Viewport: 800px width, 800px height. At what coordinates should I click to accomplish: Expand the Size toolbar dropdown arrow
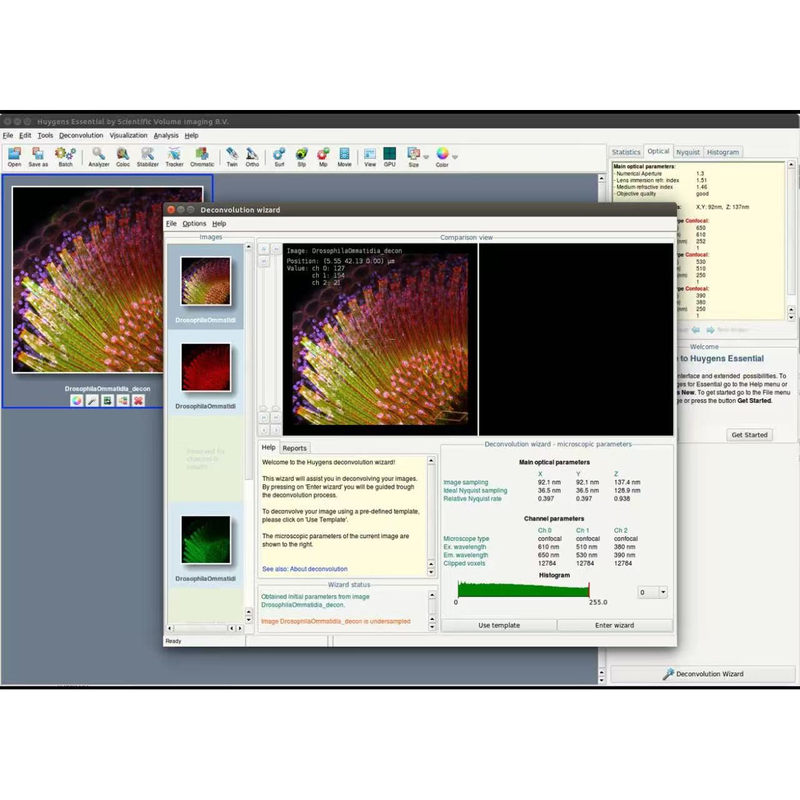coord(426,157)
